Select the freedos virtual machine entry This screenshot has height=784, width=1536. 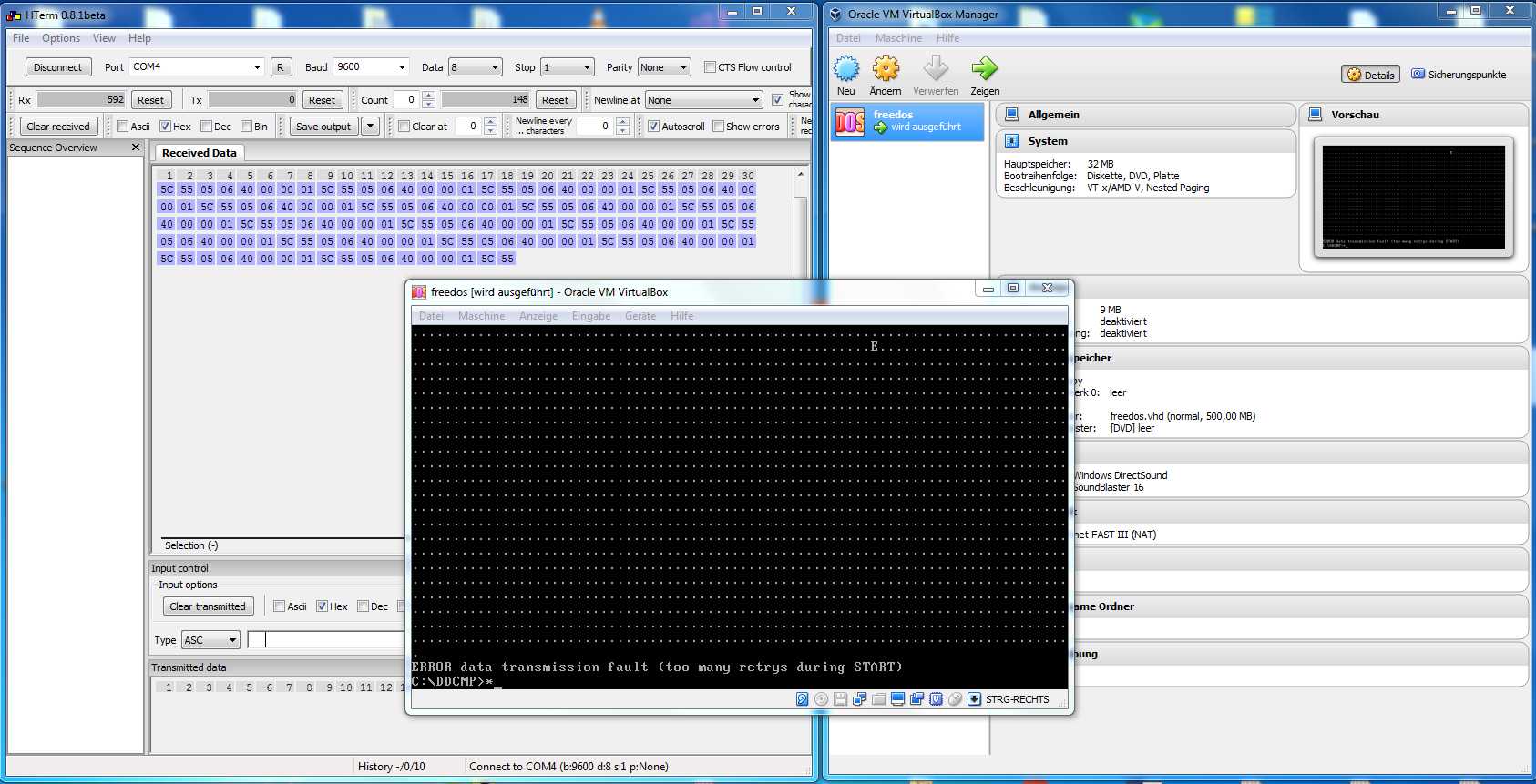pos(907,121)
